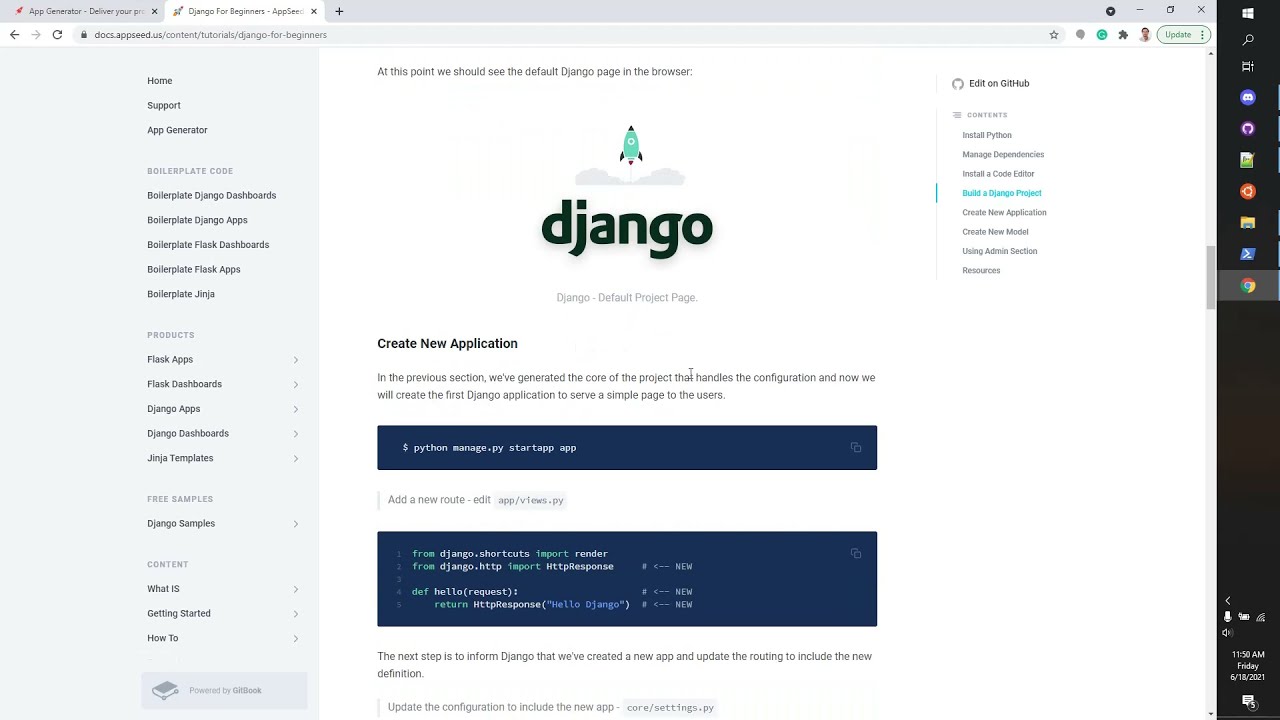1280x720 pixels.
Task: Jump to Create New Application in contents
Action: coord(1004,212)
